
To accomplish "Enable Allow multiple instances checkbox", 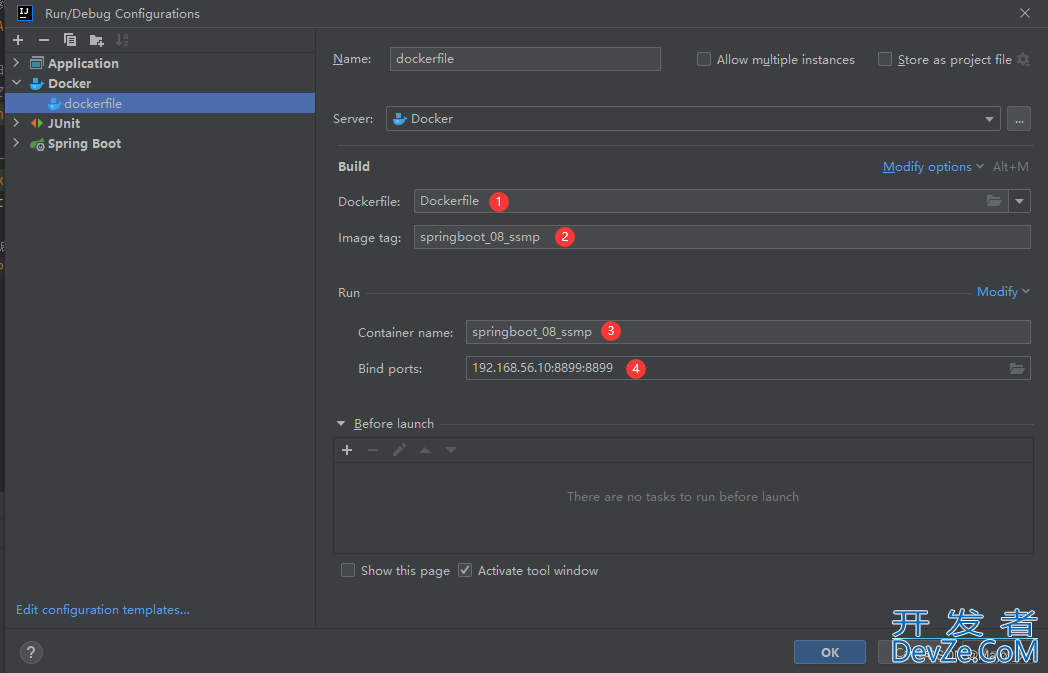I will [x=704, y=59].
